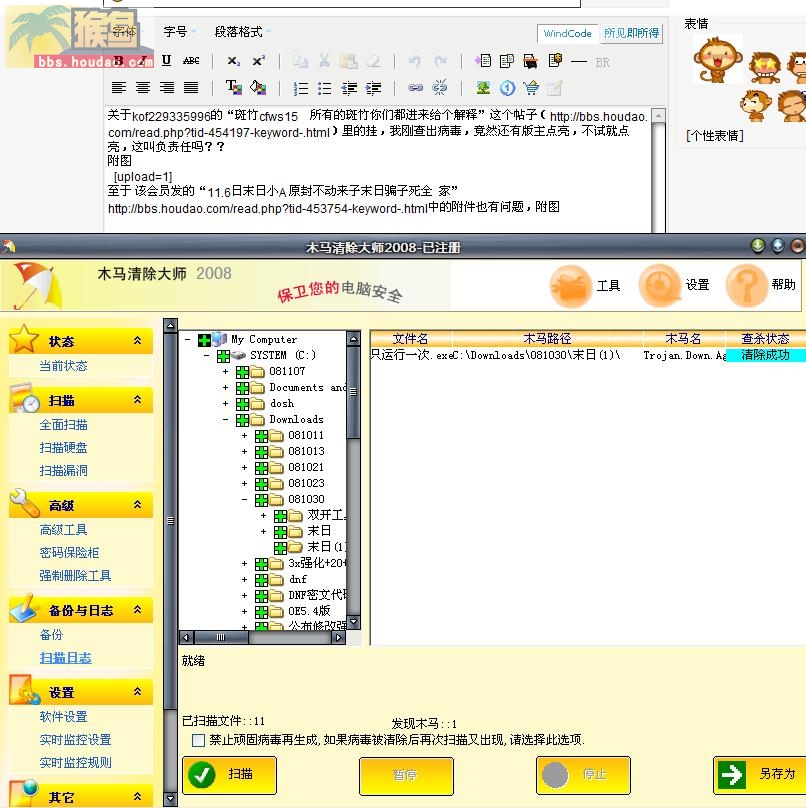This screenshot has width=806, height=808.
Task: Open the 强制删除工具 force delete tool
Action: (75, 576)
